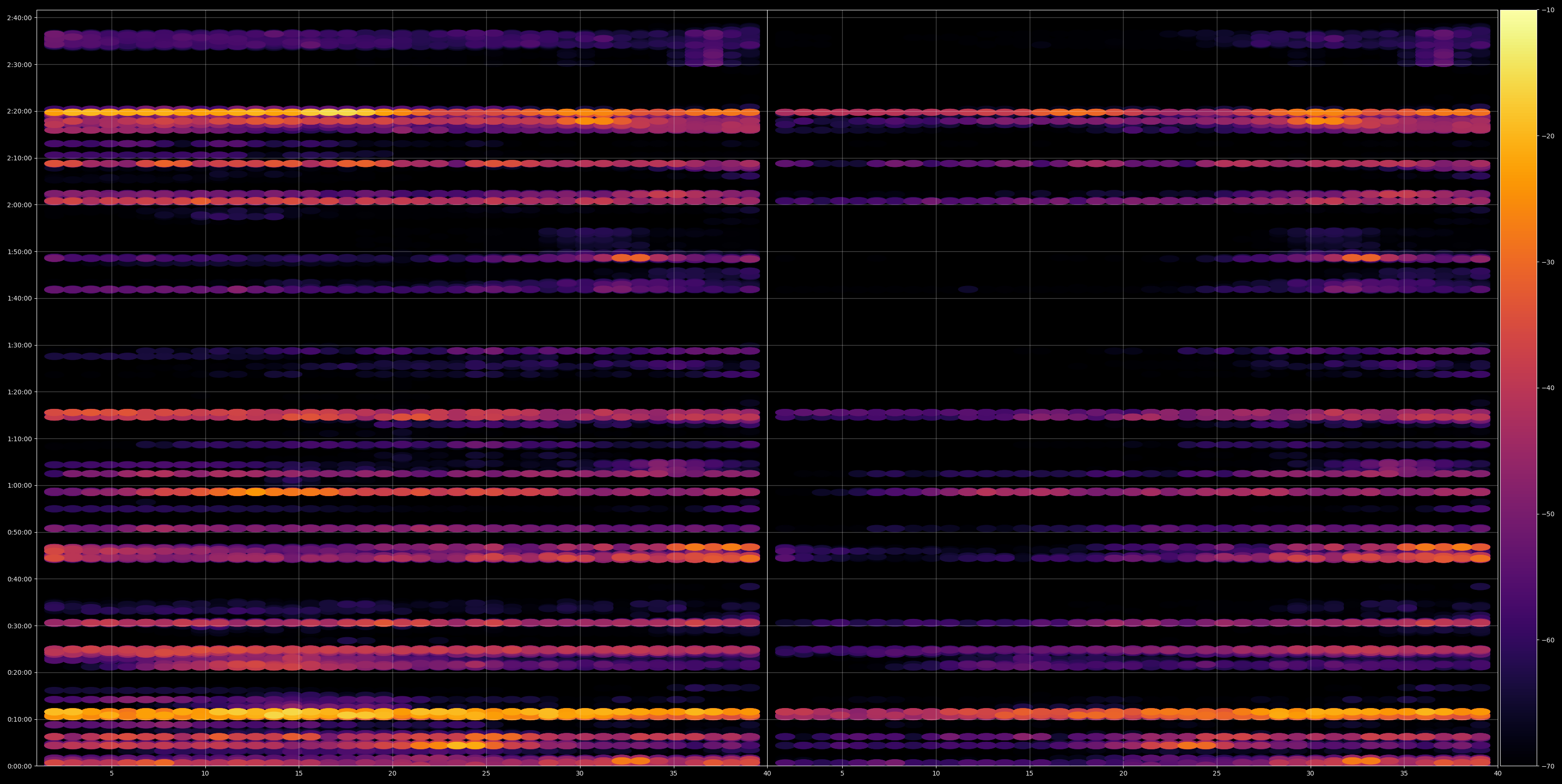
Task: Click x-axis label 35 of the right plot
Action: (x=1404, y=774)
